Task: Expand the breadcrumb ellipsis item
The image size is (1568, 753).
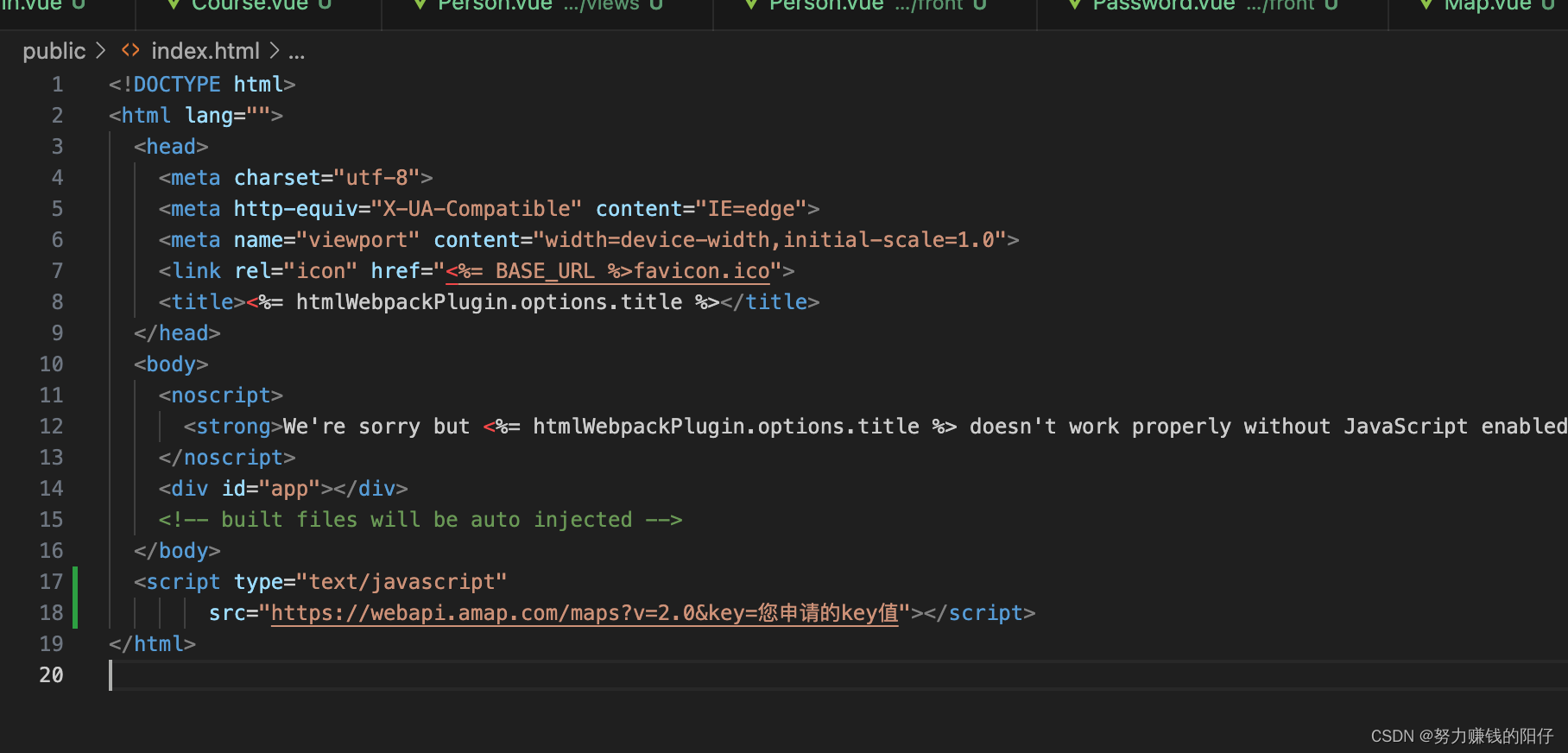Action: 296,53
